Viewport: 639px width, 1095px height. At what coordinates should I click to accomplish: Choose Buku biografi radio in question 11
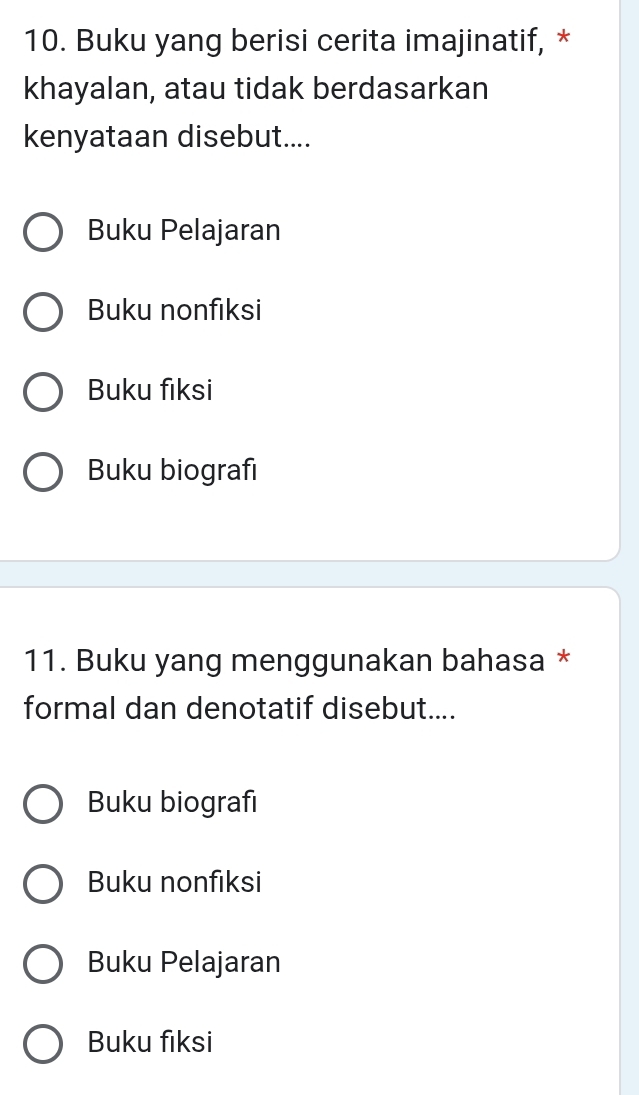point(41,803)
